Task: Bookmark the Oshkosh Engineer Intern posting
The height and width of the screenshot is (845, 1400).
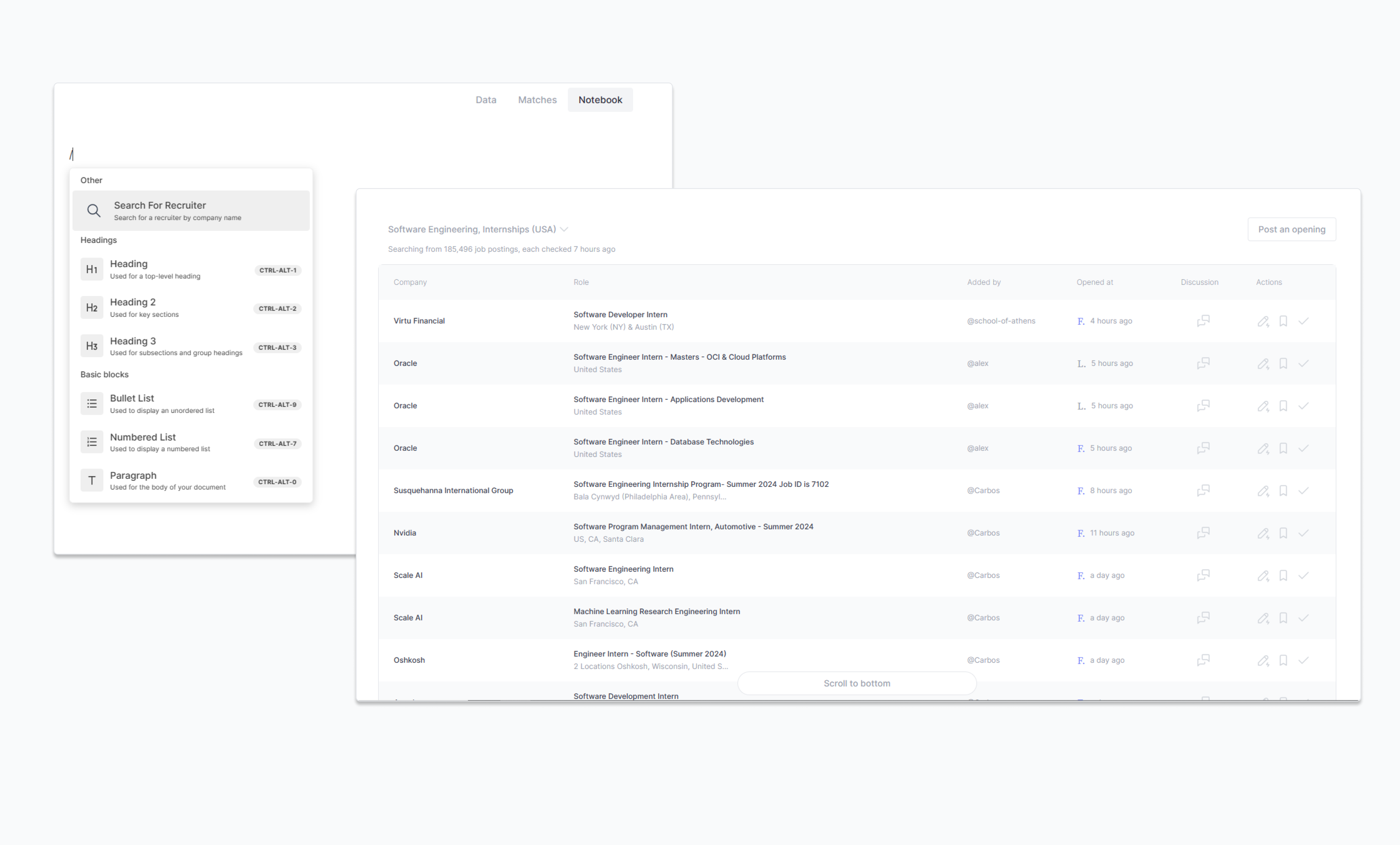Action: [x=1283, y=660]
